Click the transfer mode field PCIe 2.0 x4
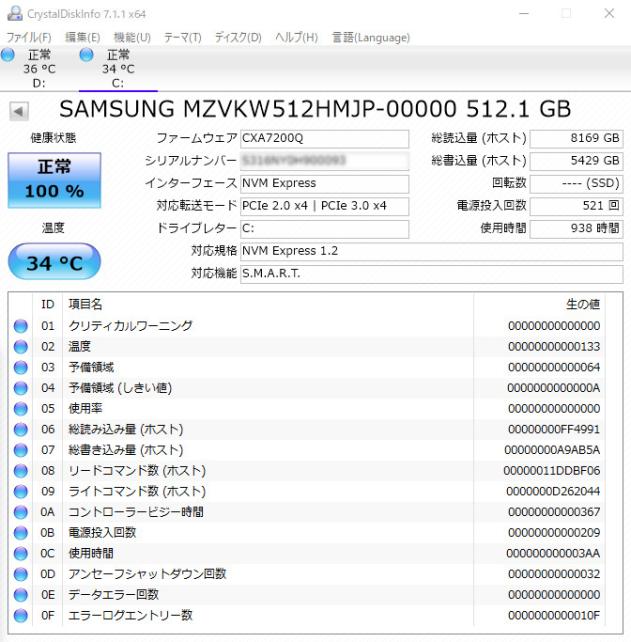This screenshot has width=631, height=642. click(324, 206)
